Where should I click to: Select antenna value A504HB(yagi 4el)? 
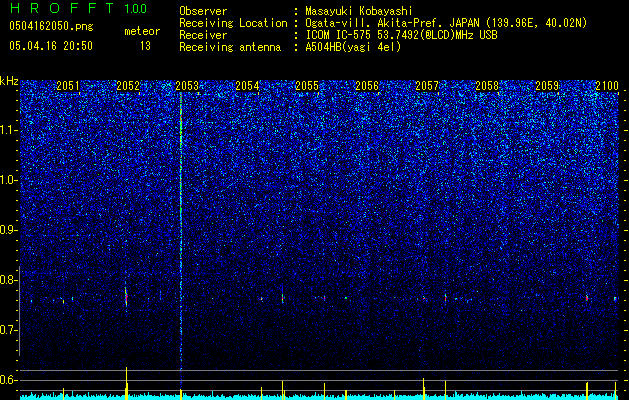pos(353,47)
